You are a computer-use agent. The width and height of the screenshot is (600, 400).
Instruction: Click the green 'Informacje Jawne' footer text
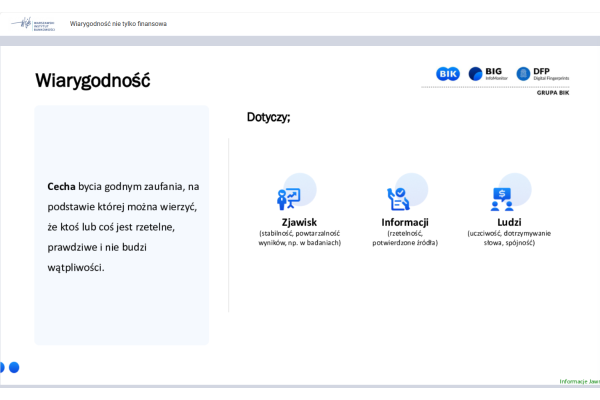(x=579, y=381)
